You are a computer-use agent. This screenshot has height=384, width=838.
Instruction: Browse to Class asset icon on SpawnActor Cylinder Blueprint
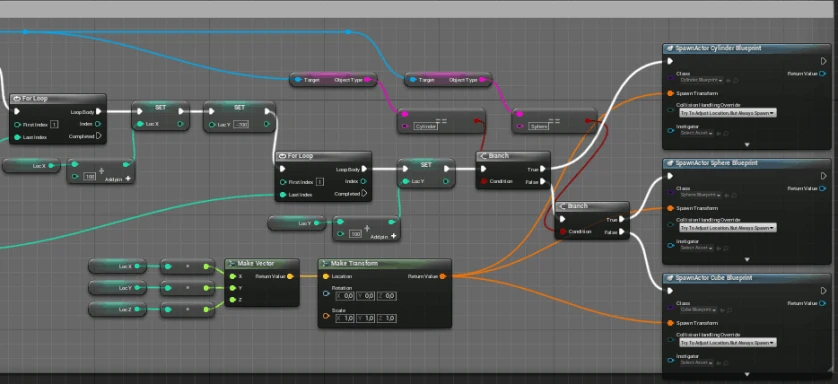pos(736,81)
